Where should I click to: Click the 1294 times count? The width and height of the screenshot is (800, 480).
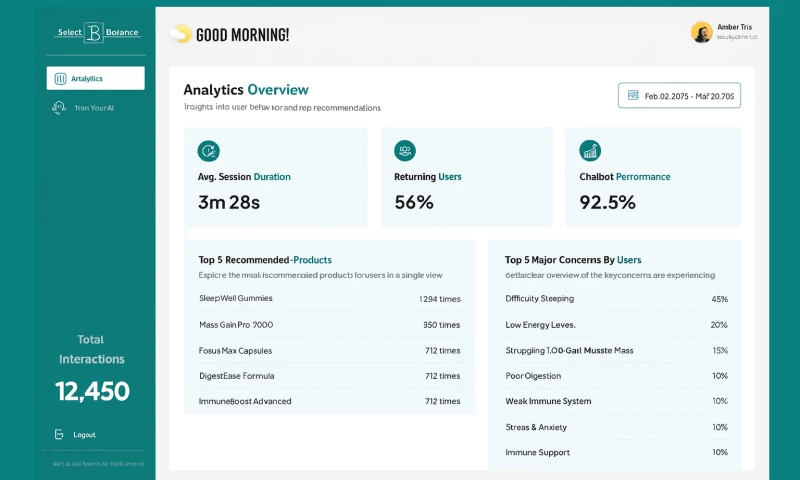440,299
